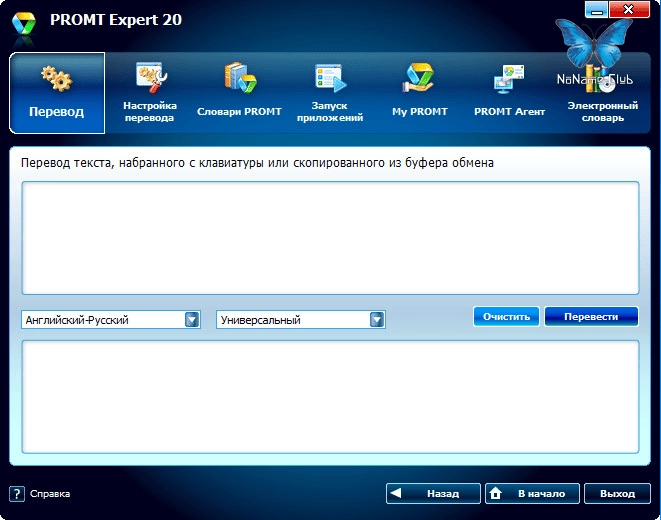The image size is (661, 520).
Task: Exit with the Выход button
Action: (617, 493)
